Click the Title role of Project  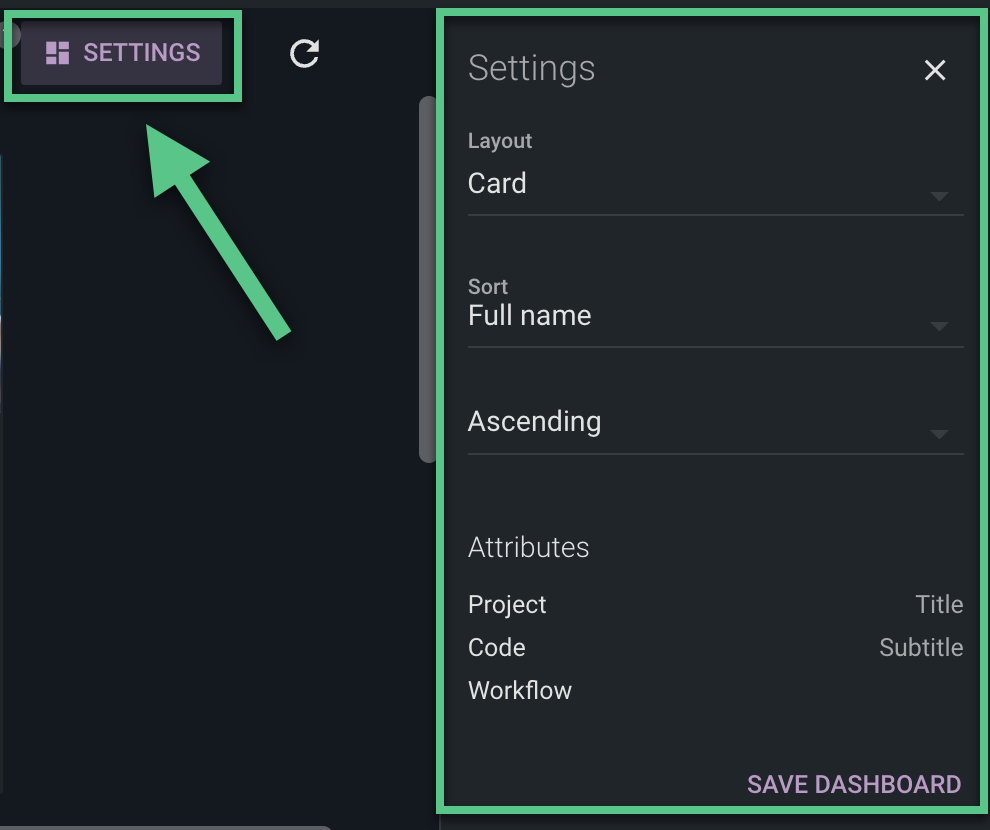tap(939, 605)
